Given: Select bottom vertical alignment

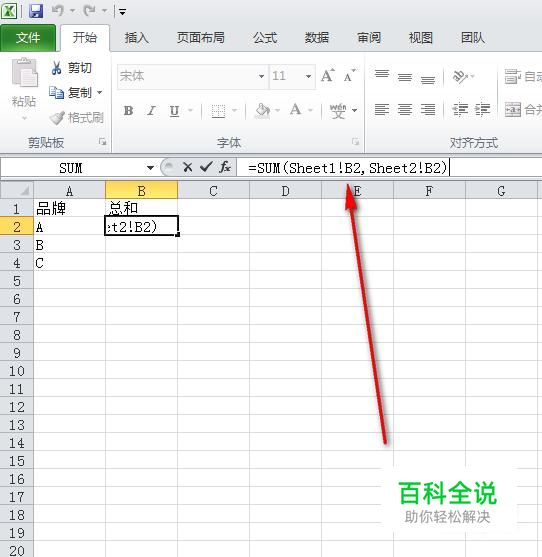Looking at the screenshot, I should click(428, 80).
